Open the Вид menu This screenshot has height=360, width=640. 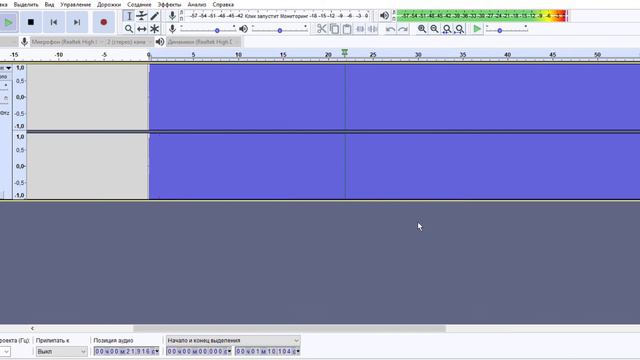pos(49,4)
